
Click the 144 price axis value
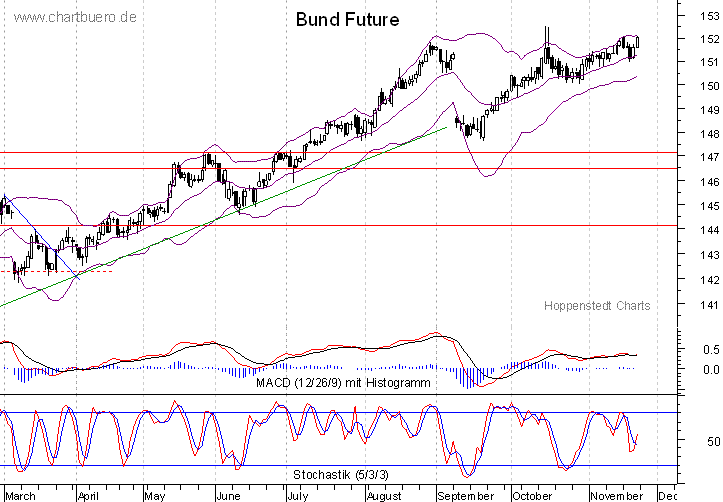tap(709, 230)
